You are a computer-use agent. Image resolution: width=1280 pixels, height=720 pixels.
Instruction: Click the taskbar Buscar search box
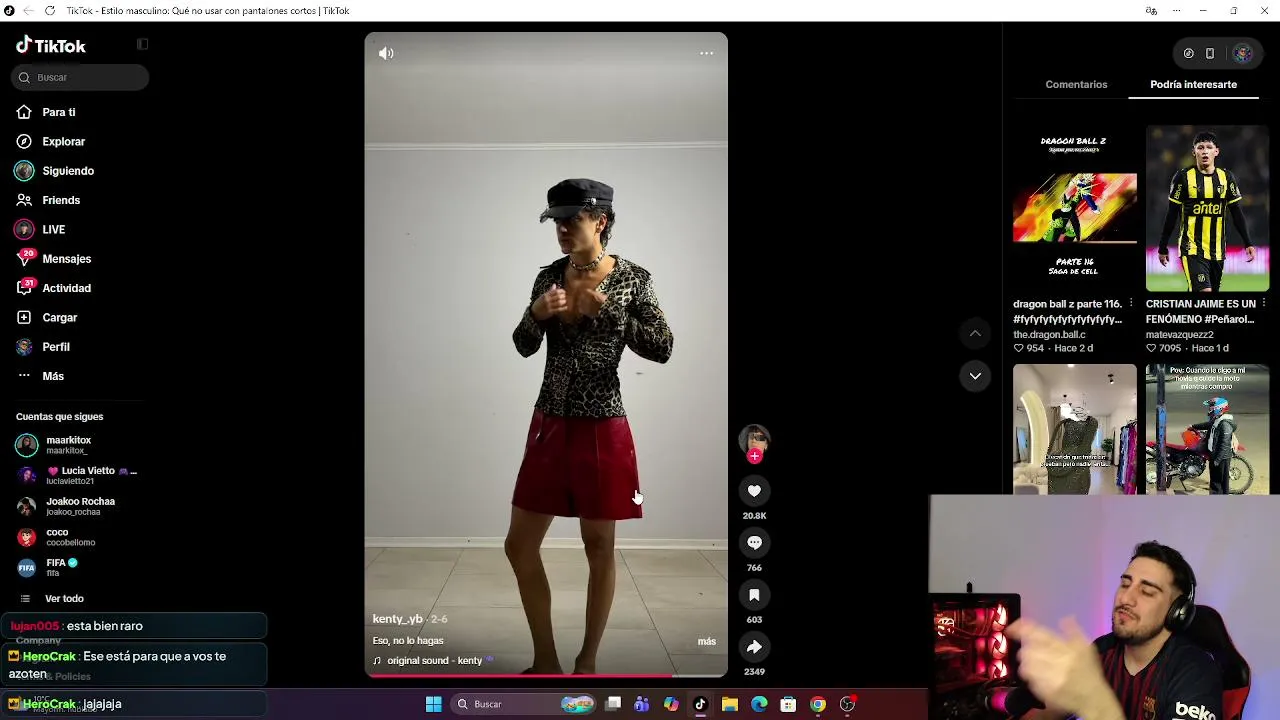pos(524,704)
